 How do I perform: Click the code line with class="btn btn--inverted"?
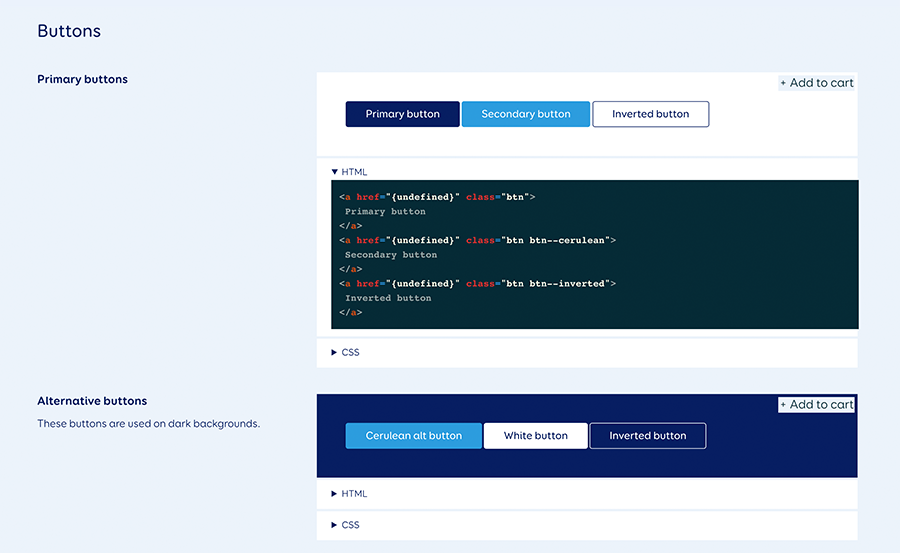[478, 283]
